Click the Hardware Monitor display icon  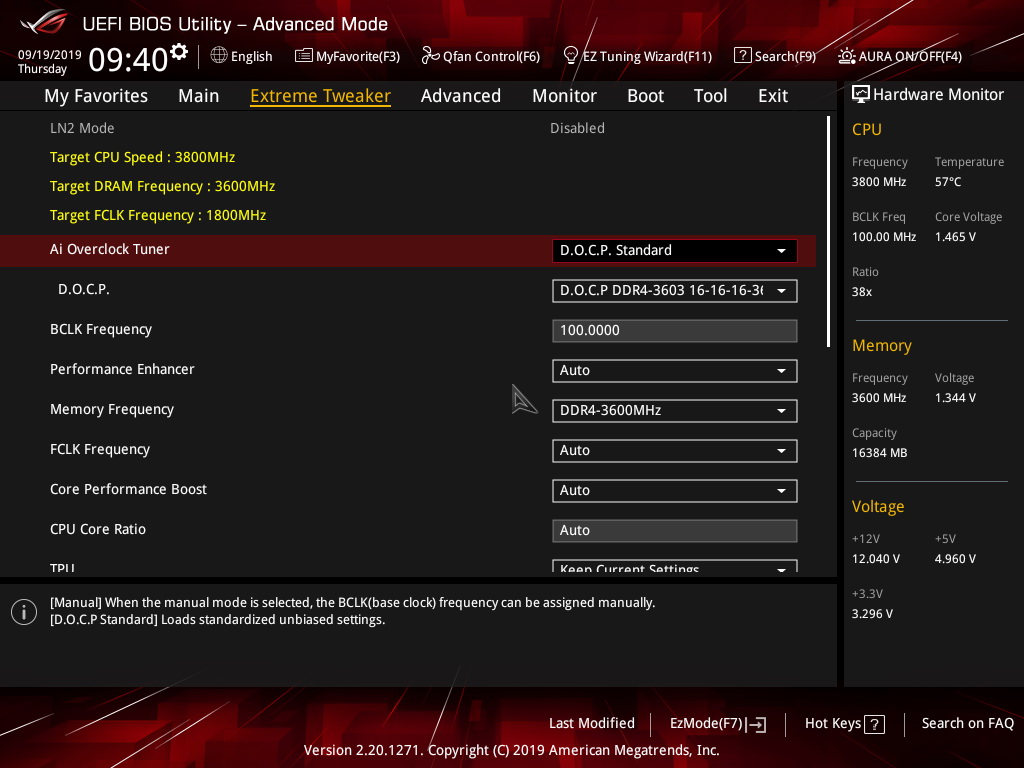pyautogui.click(x=861, y=95)
